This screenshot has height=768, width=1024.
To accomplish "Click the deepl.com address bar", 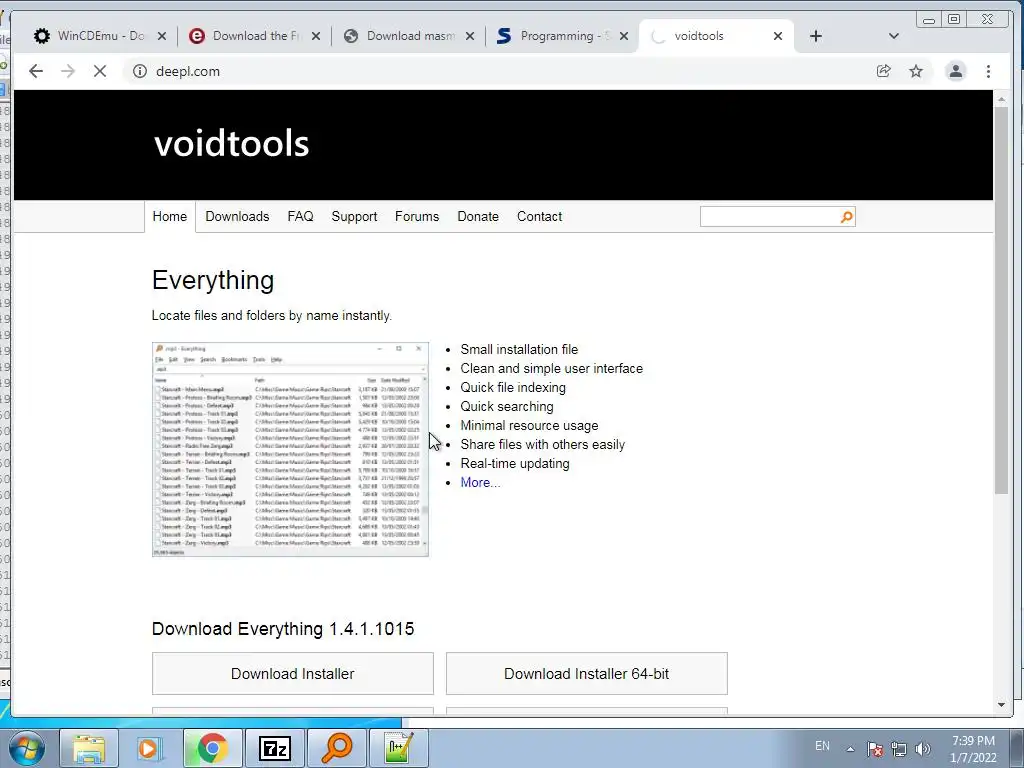I will (496, 71).
